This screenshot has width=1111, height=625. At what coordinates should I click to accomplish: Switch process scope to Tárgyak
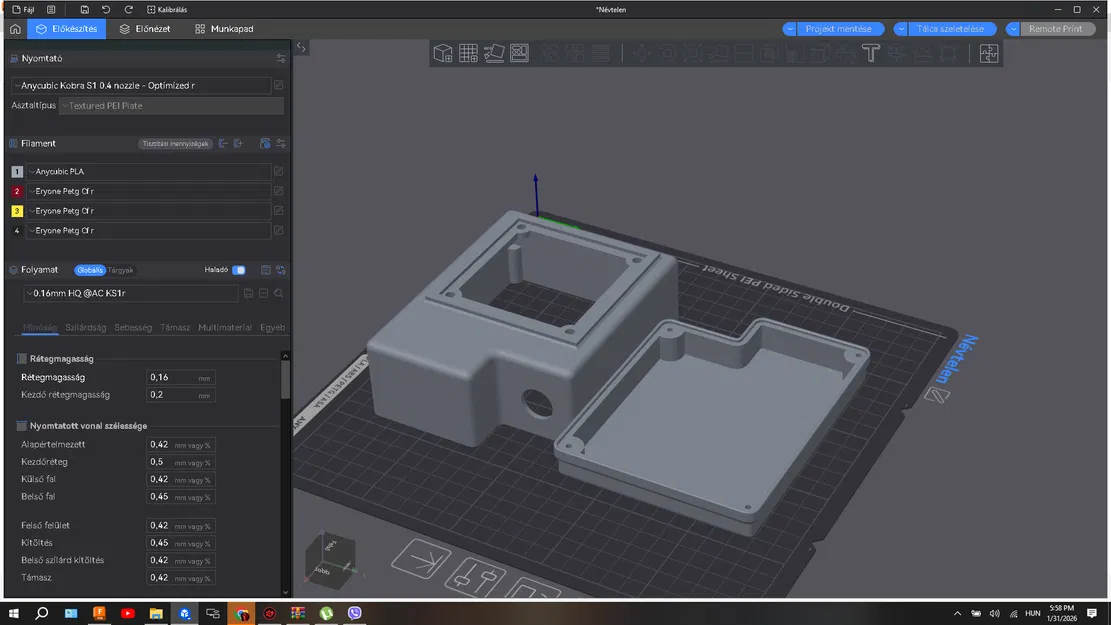tap(121, 270)
